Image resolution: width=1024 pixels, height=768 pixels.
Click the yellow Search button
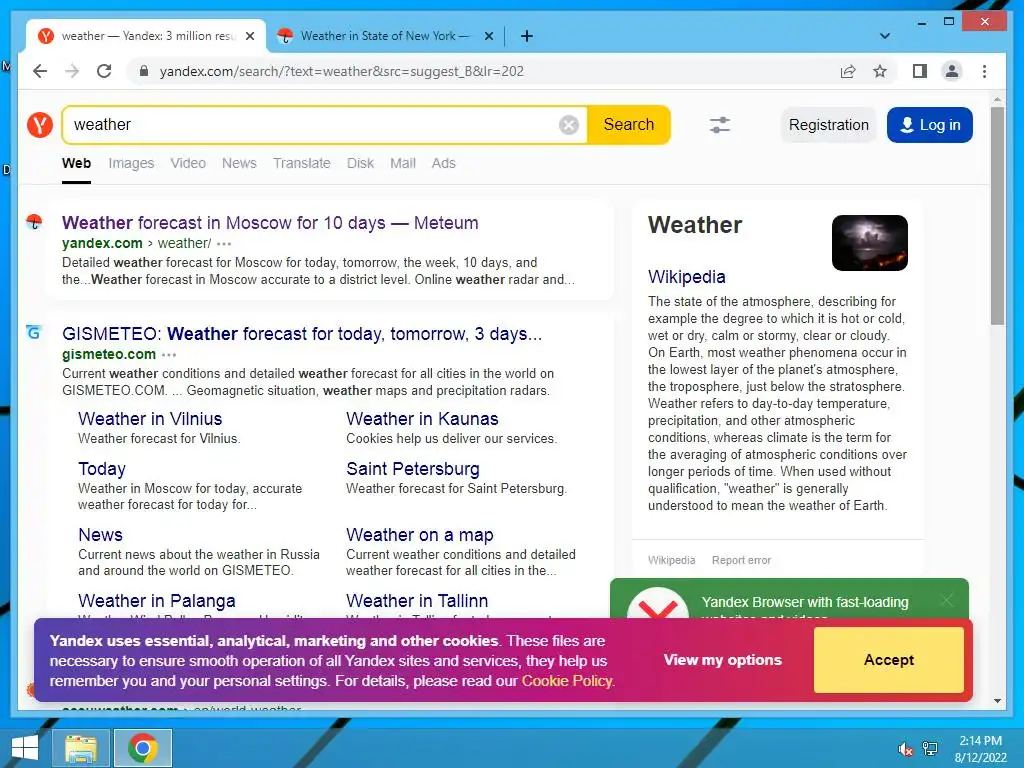point(628,125)
